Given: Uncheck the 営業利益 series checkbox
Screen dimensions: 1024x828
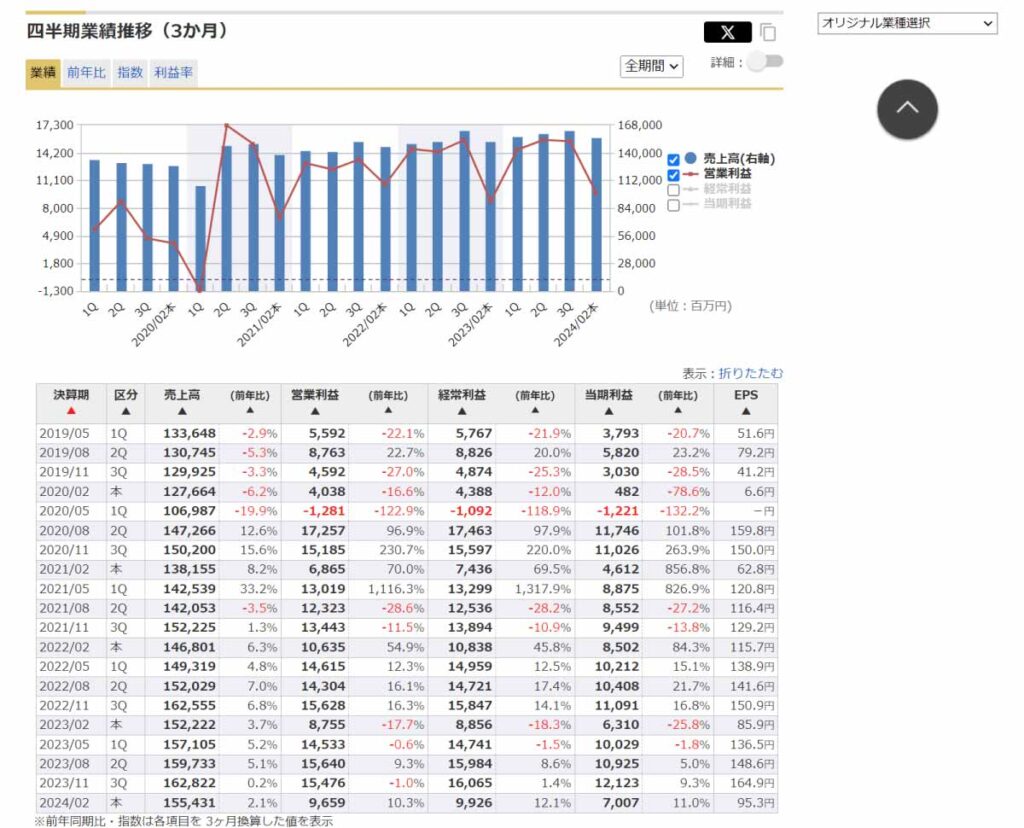Looking at the screenshot, I should coord(673,174).
